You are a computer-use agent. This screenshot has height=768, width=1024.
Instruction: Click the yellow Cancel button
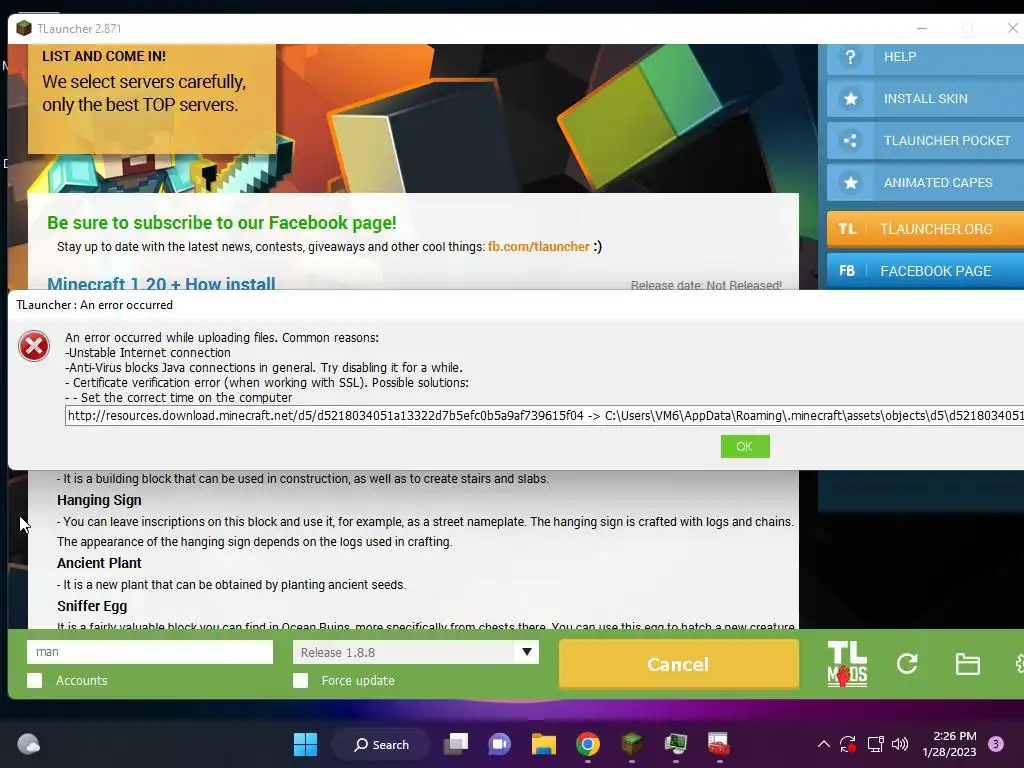[x=679, y=664]
